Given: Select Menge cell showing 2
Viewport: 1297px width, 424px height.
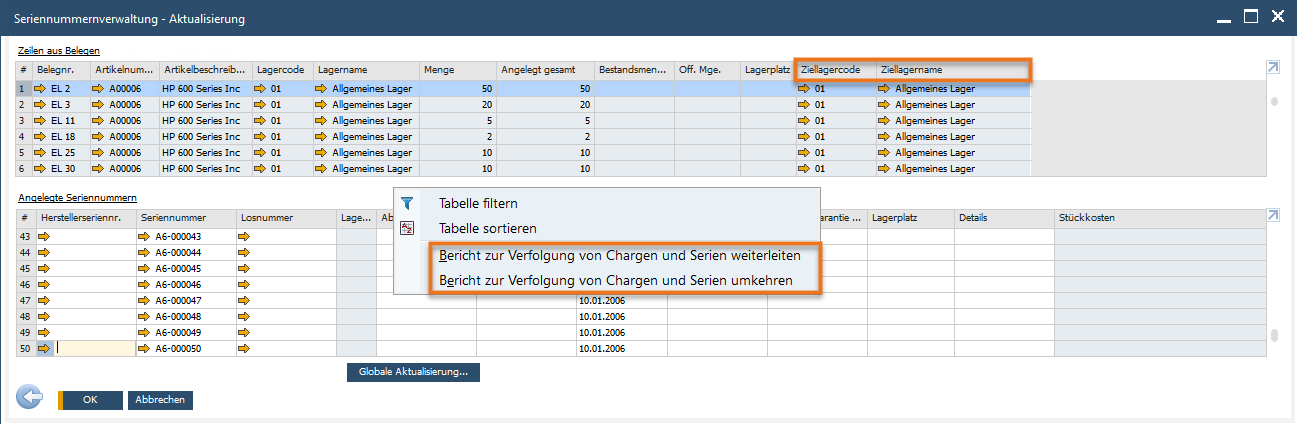Looking at the screenshot, I should coord(458,137).
